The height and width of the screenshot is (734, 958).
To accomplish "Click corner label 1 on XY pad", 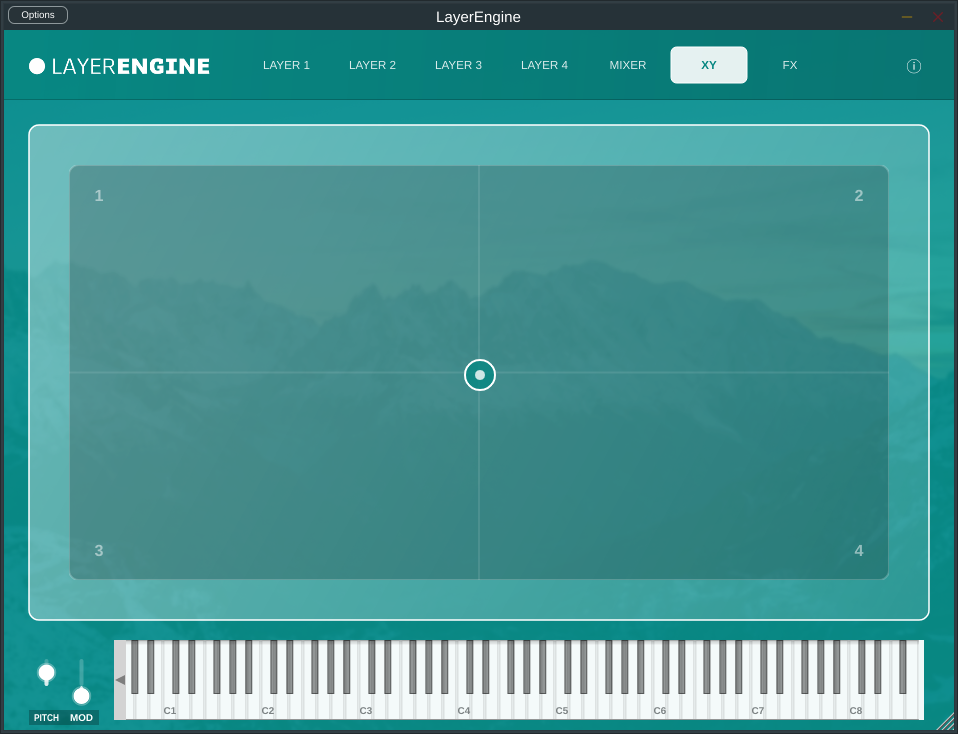I will 99,196.
